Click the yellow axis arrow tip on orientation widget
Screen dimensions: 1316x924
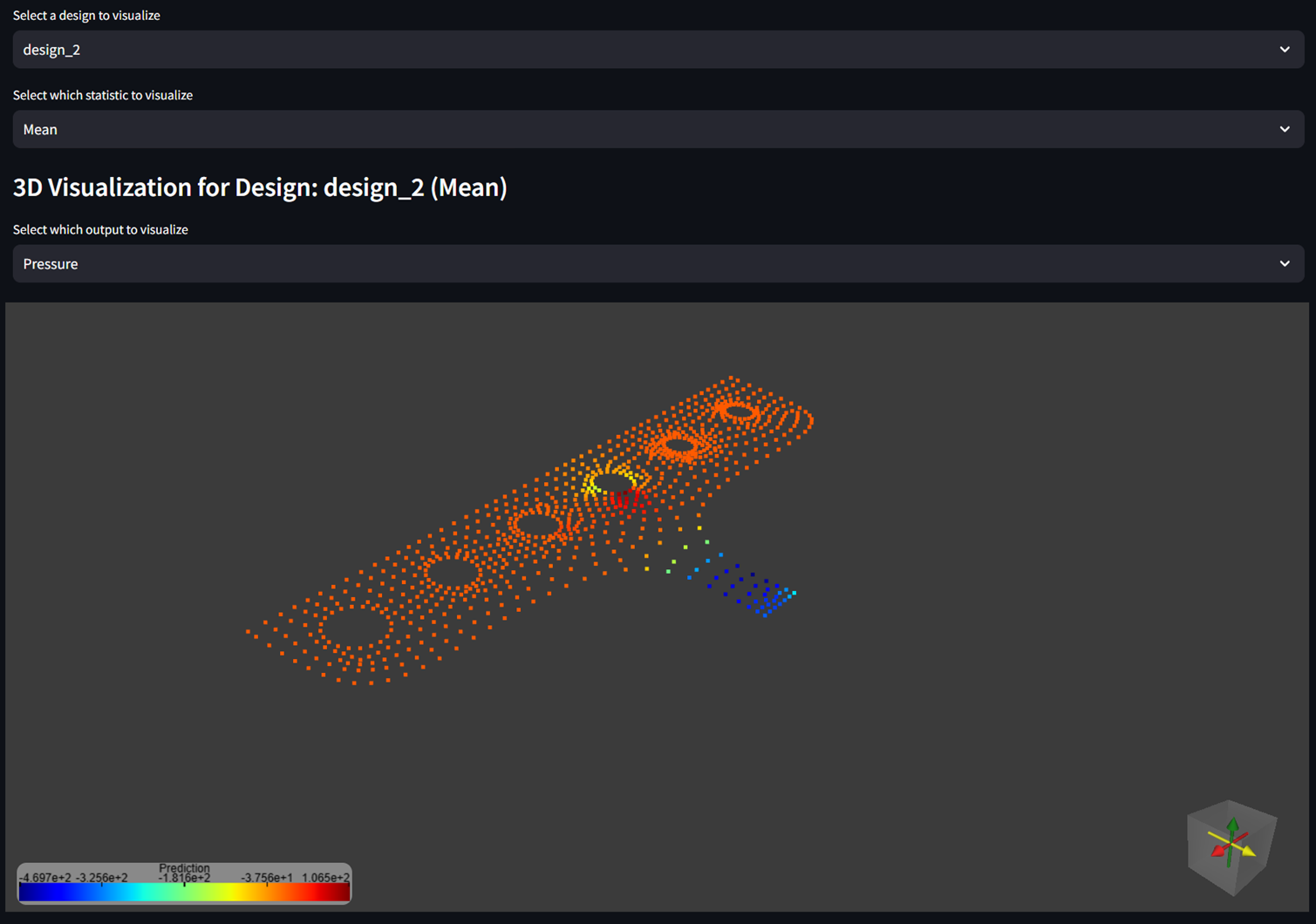[1251, 851]
